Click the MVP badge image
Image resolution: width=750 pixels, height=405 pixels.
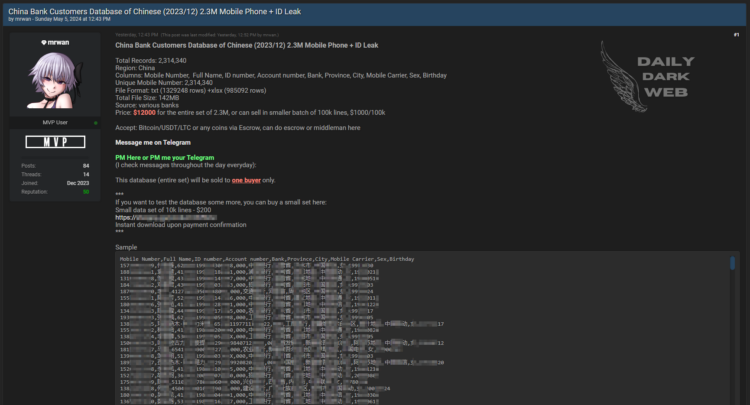[55, 142]
